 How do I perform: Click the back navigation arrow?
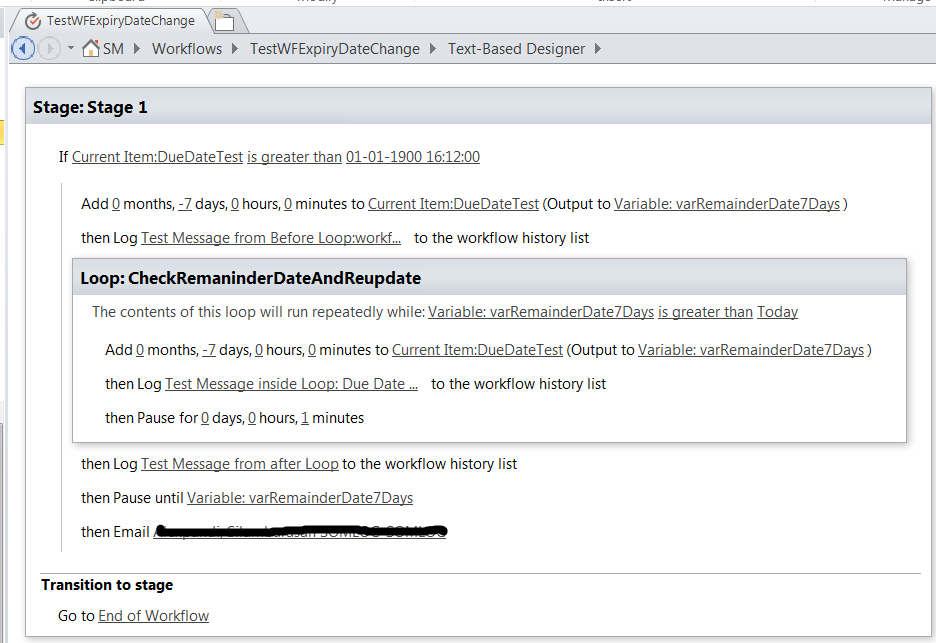point(22,48)
